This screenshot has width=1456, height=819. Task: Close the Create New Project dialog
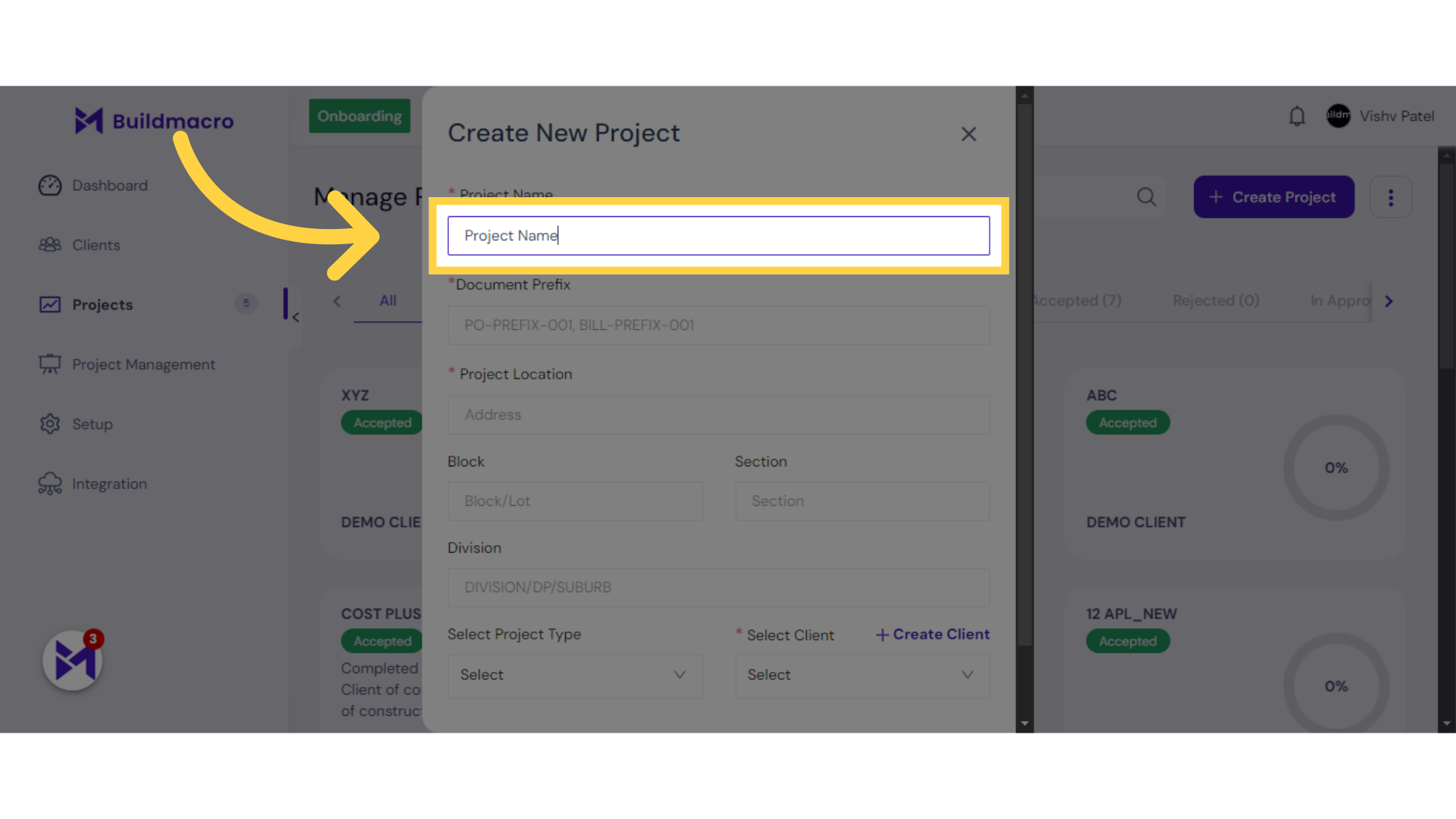[x=968, y=133]
